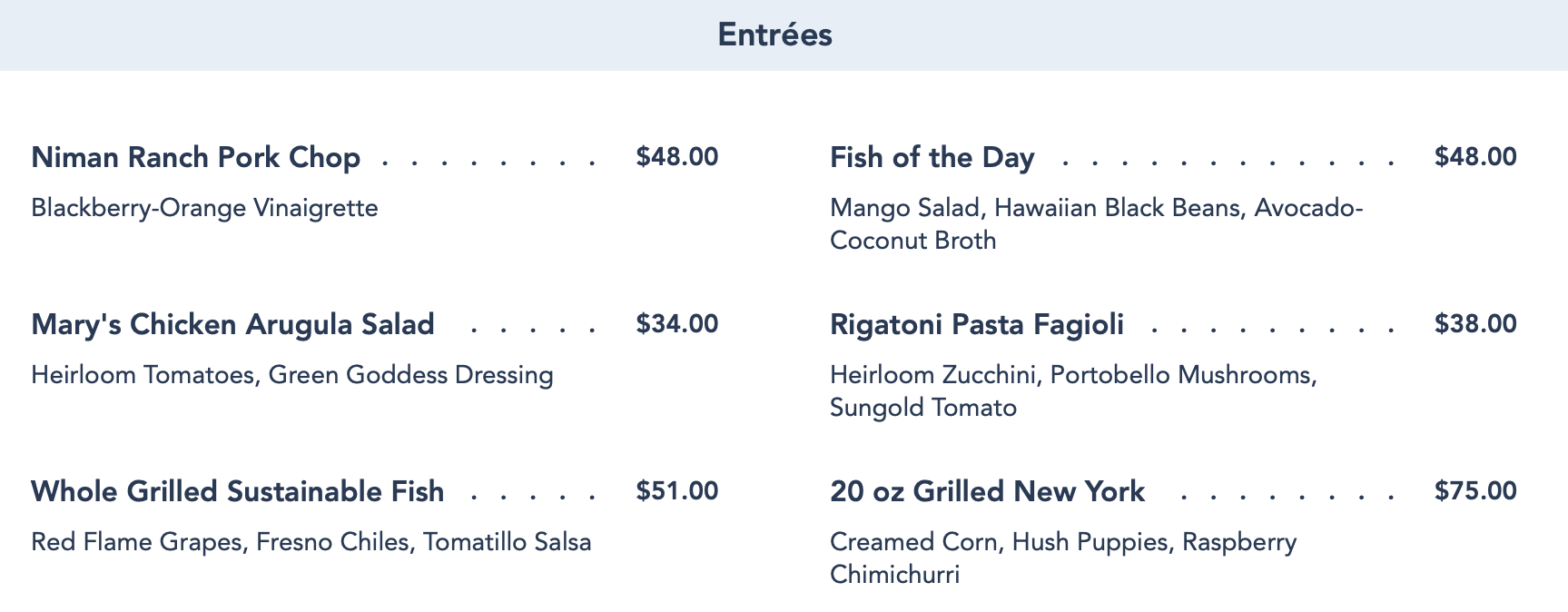Click the $34.00 price
Screen dimensions: 1568x612
pyautogui.click(x=676, y=324)
